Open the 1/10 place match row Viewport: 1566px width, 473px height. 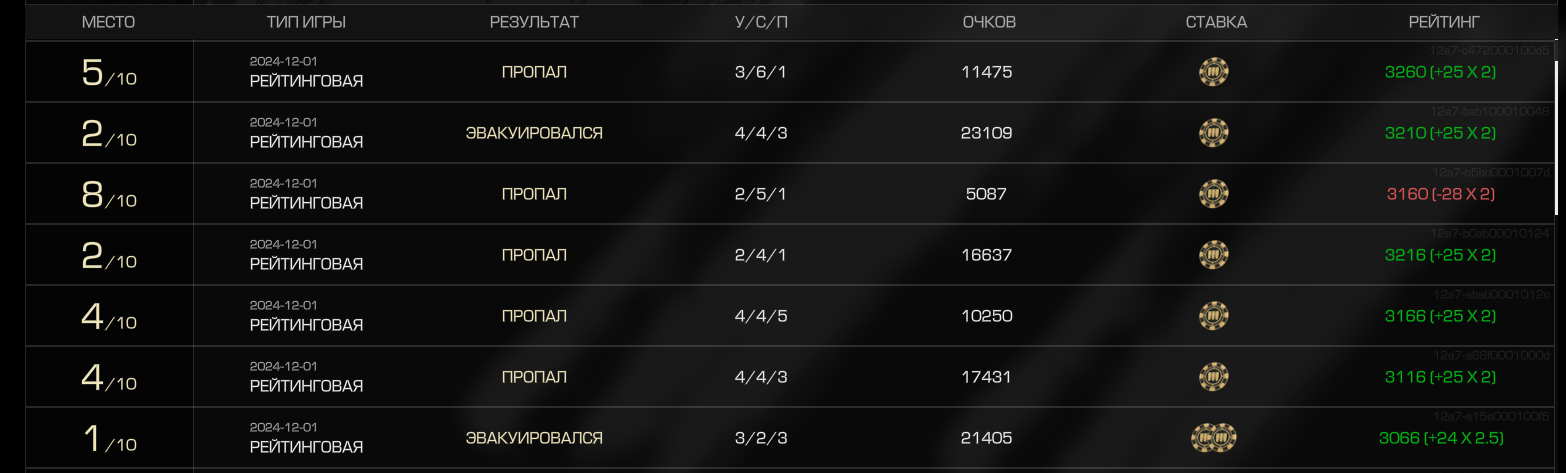[x=790, y=438]
